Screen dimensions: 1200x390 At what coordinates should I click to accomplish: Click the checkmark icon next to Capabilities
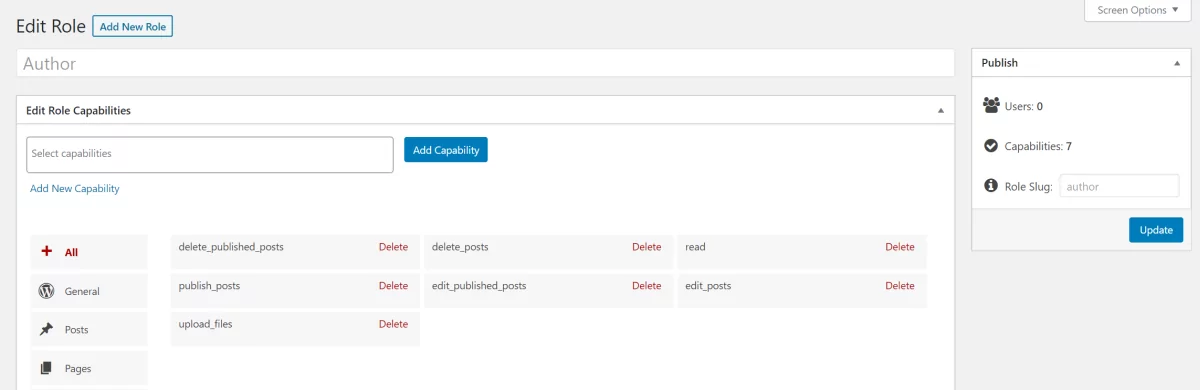click(991, 145)
